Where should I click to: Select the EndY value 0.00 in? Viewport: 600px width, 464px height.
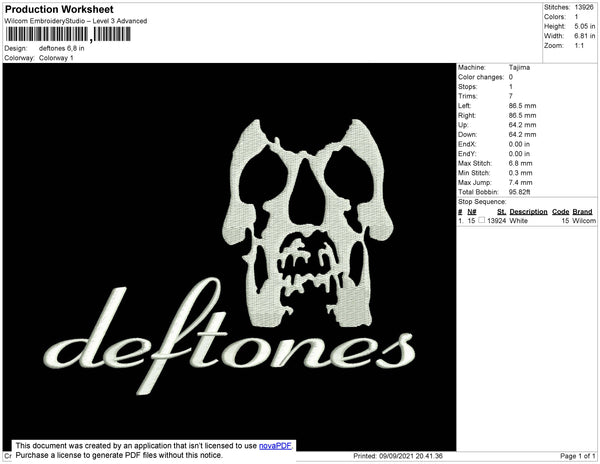click(519, 154)
